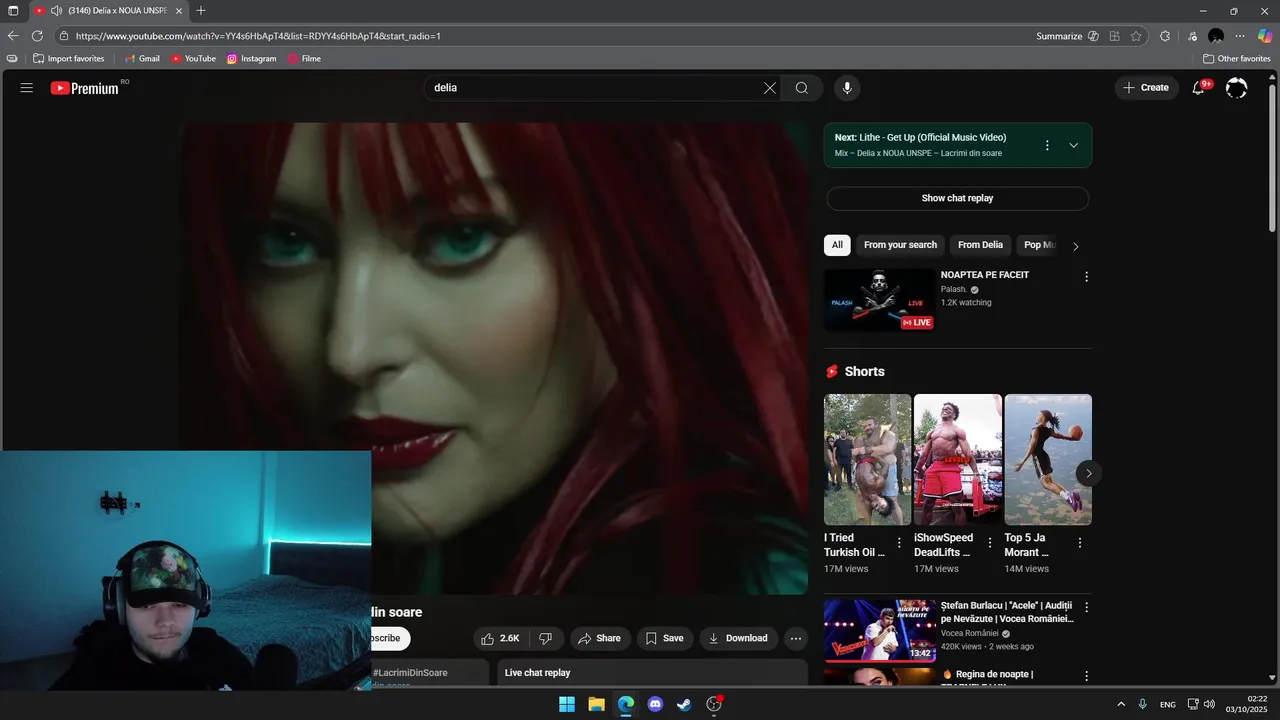Image resolution: width=1280 pixels, height=720 pixels.
Task: Click #LacrimiDinSoare hashtag
Action: [x=410, y=673]
